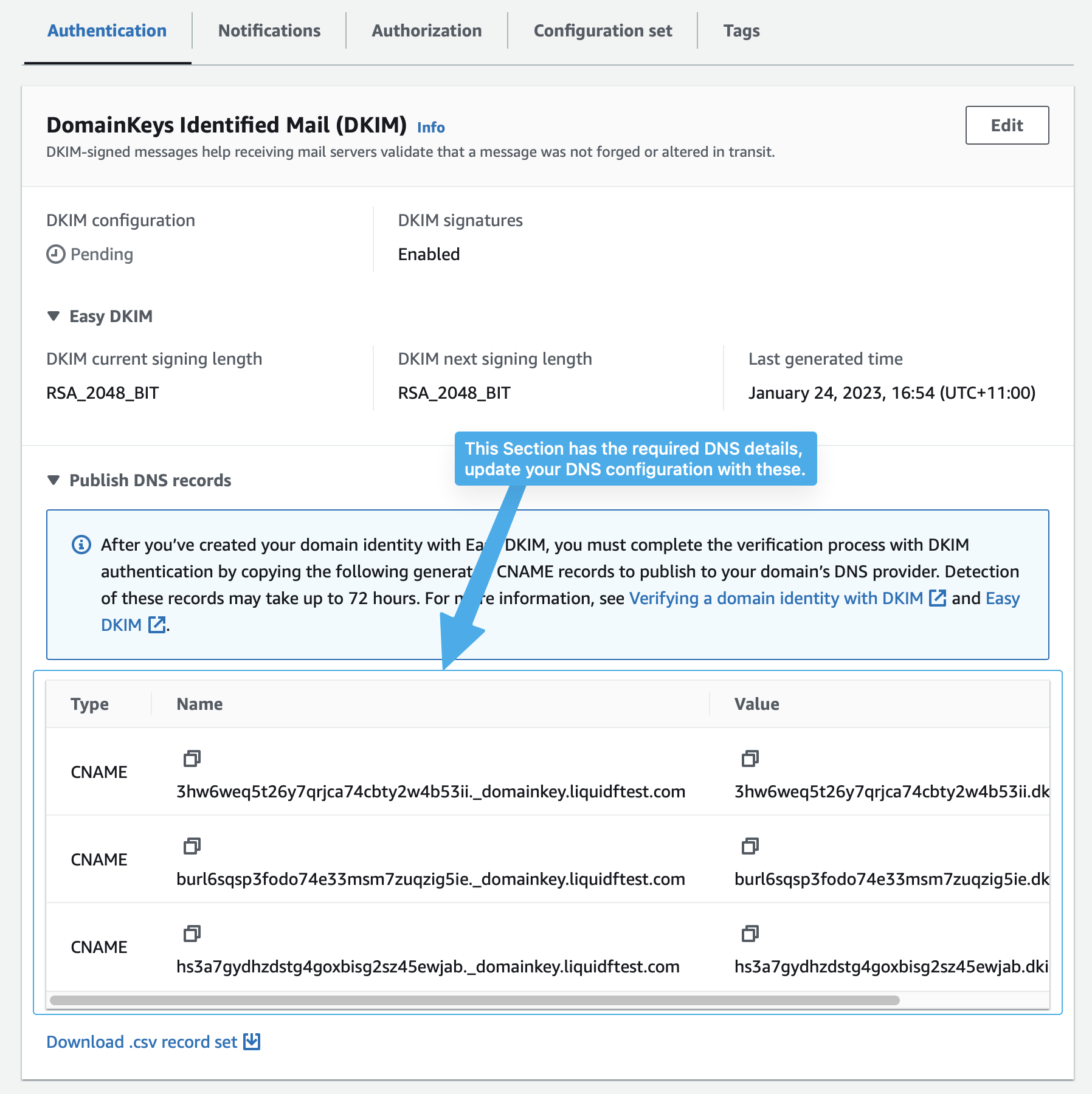Switch to the Authorization tab
Viewport: 1092px width, 1094px height.
426,30
